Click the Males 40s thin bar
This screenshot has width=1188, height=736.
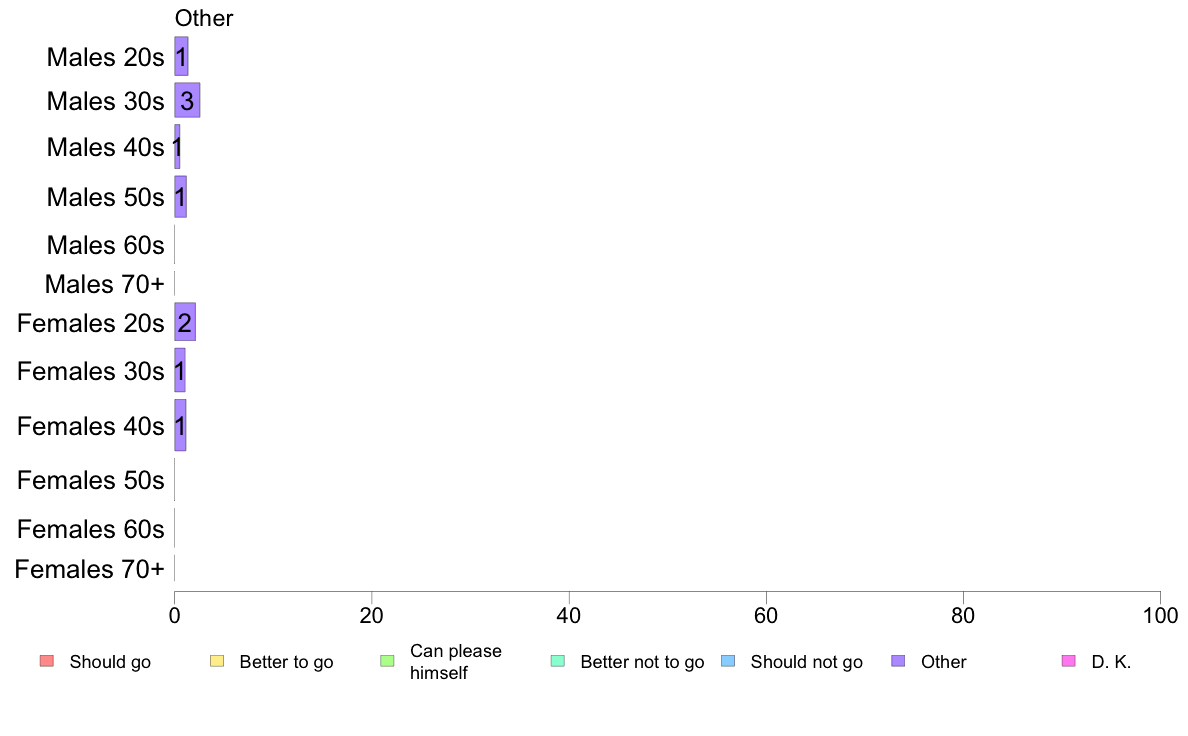pos(177,147)
